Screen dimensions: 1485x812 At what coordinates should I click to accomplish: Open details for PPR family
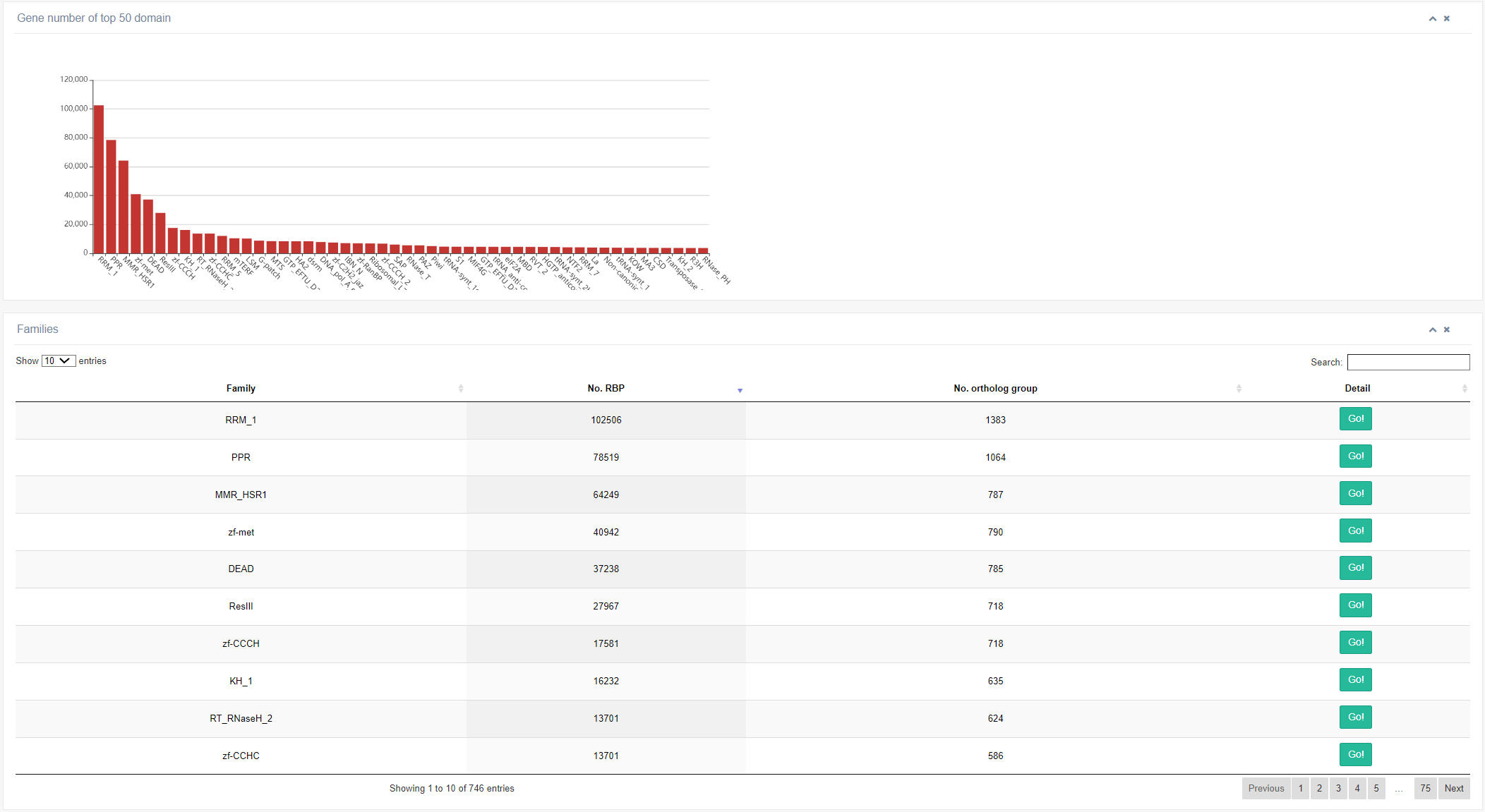click(1355, 456)
